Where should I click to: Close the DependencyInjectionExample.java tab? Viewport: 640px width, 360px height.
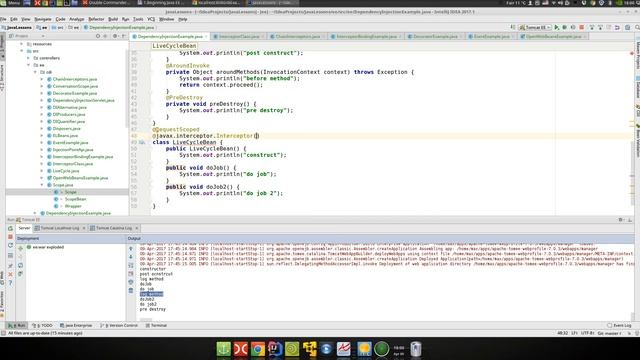pos(206,37)
